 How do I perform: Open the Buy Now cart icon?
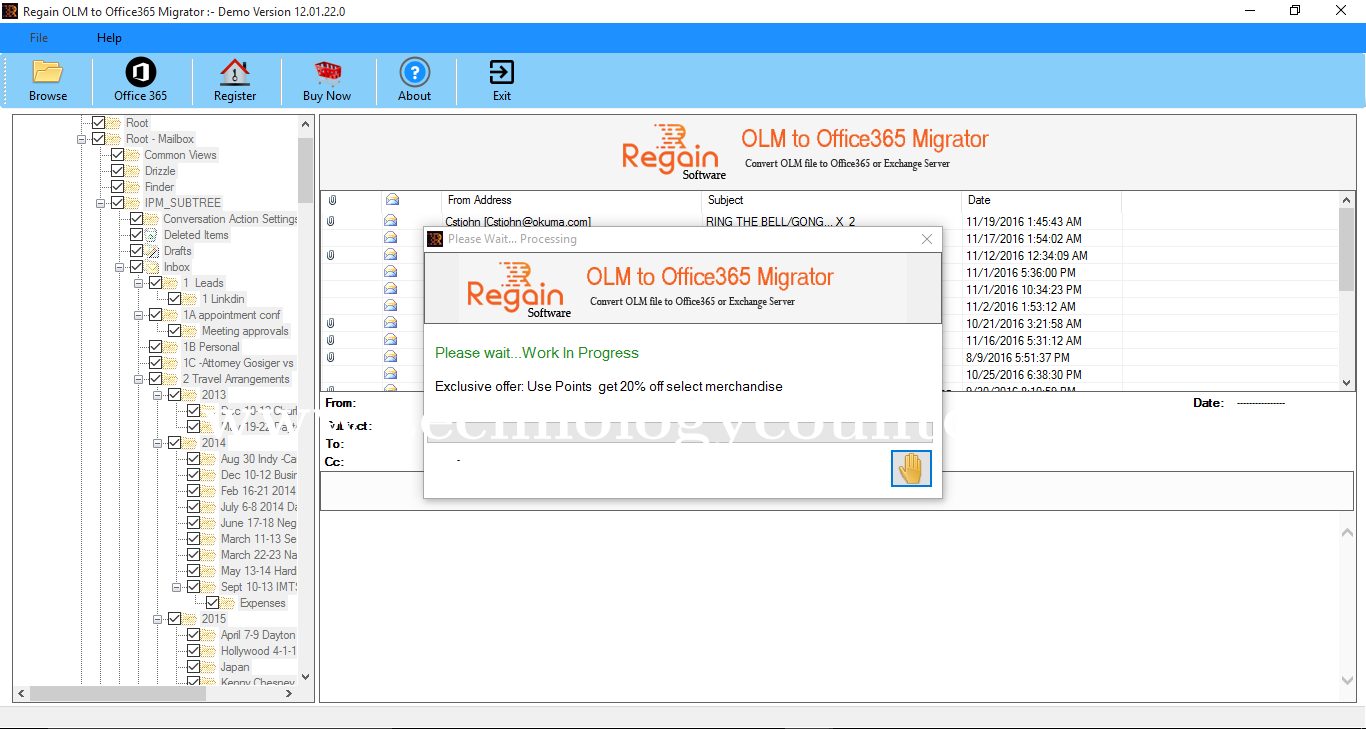(327, 80)
